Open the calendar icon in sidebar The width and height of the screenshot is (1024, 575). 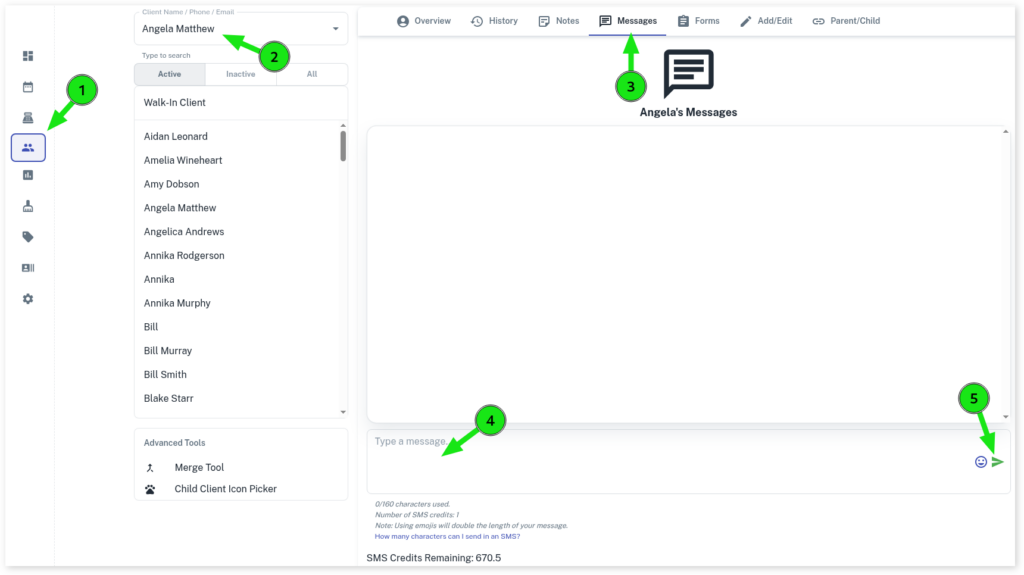[x=28, y=87]
